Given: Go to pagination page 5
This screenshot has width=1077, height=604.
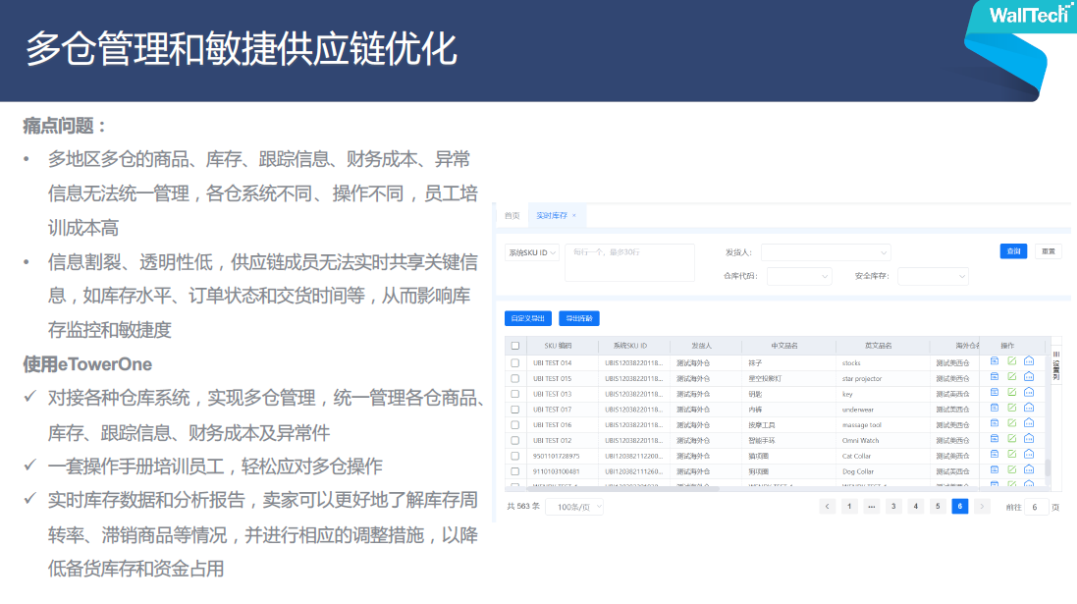Looking at the screenshot, I should click(938, 506).
